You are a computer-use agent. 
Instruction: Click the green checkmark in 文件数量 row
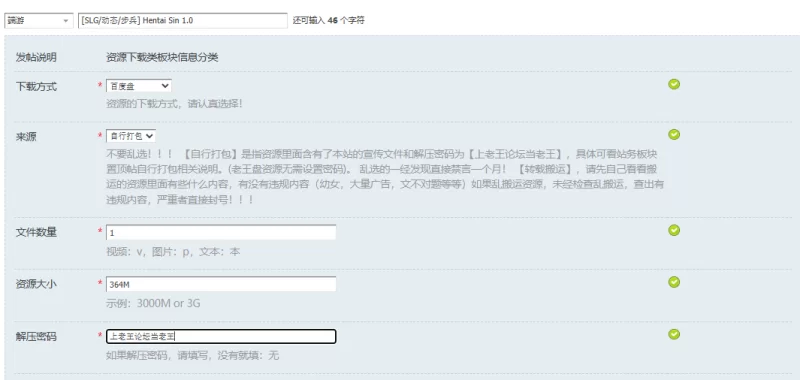coord(674,230)
